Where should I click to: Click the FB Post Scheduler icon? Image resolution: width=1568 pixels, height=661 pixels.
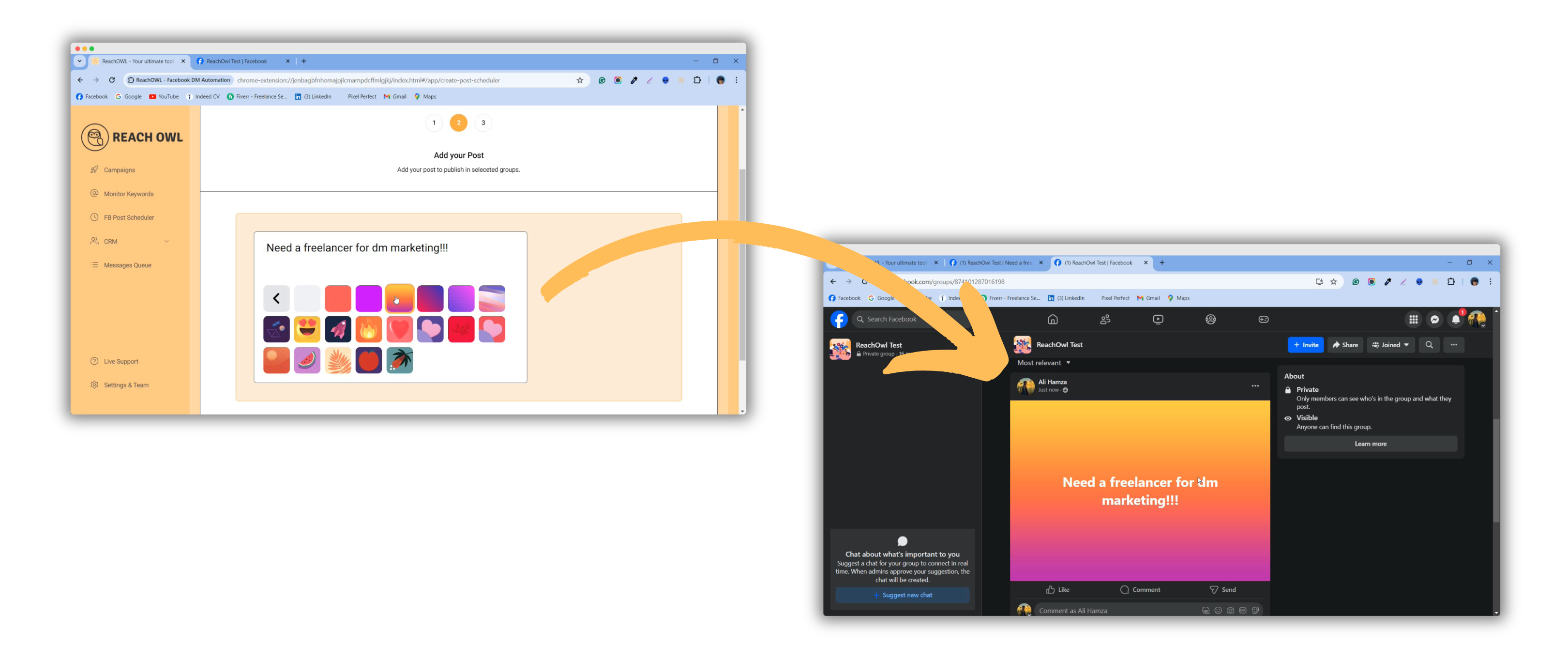pos(93,217)
